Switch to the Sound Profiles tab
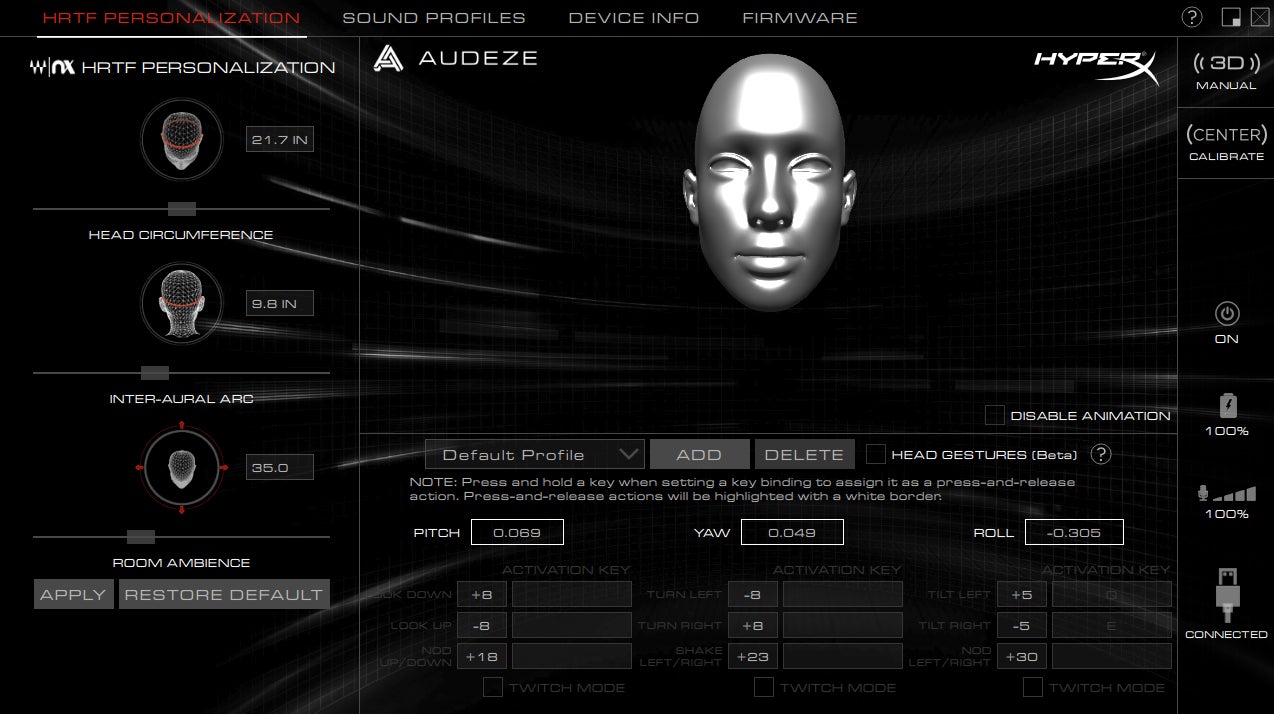The height and width of the screenshot is (714, 1274). coord(434,18)
